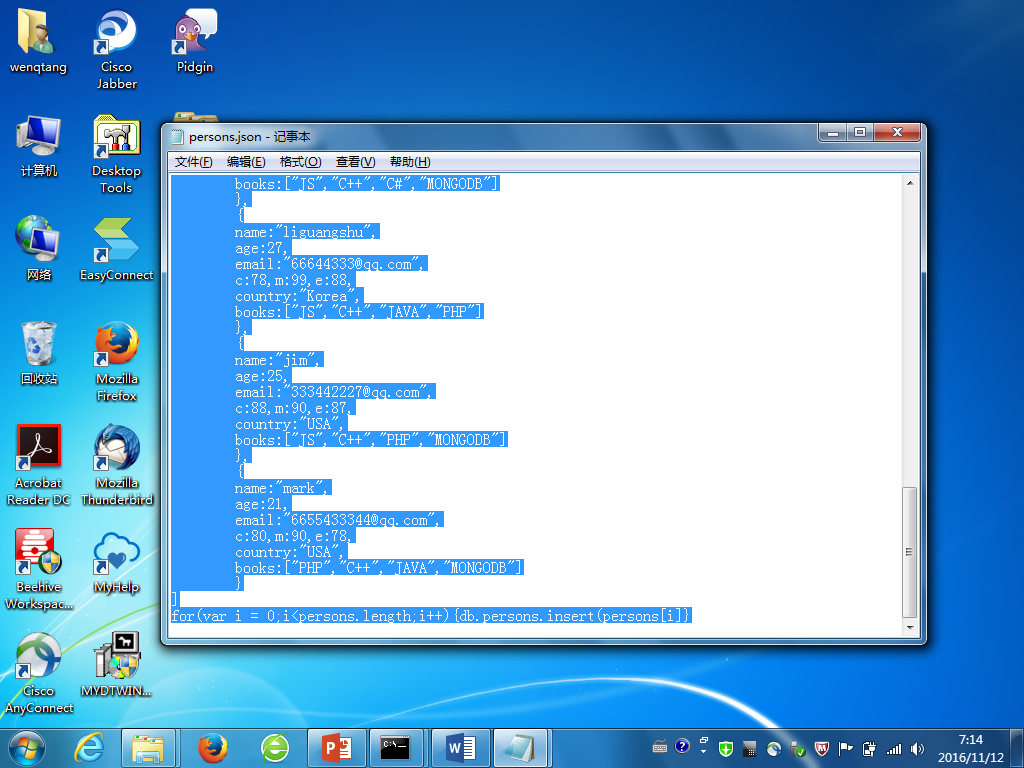Open the MyHelp desktop shortcut
Image resolution: width=1024 pixels, height=768 pixels.
click(x=116, y=562)
